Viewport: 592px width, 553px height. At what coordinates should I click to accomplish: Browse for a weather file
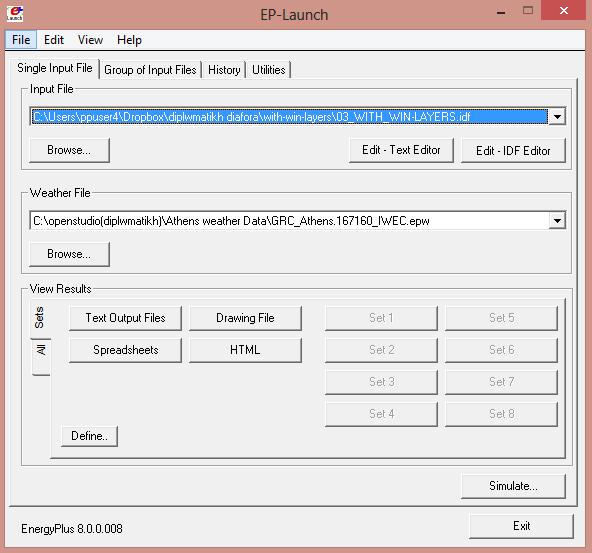coord(69,254)
